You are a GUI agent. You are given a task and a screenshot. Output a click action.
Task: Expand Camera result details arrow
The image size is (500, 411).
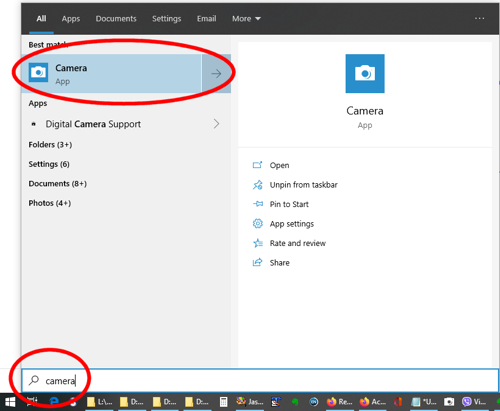pos(216,74)
